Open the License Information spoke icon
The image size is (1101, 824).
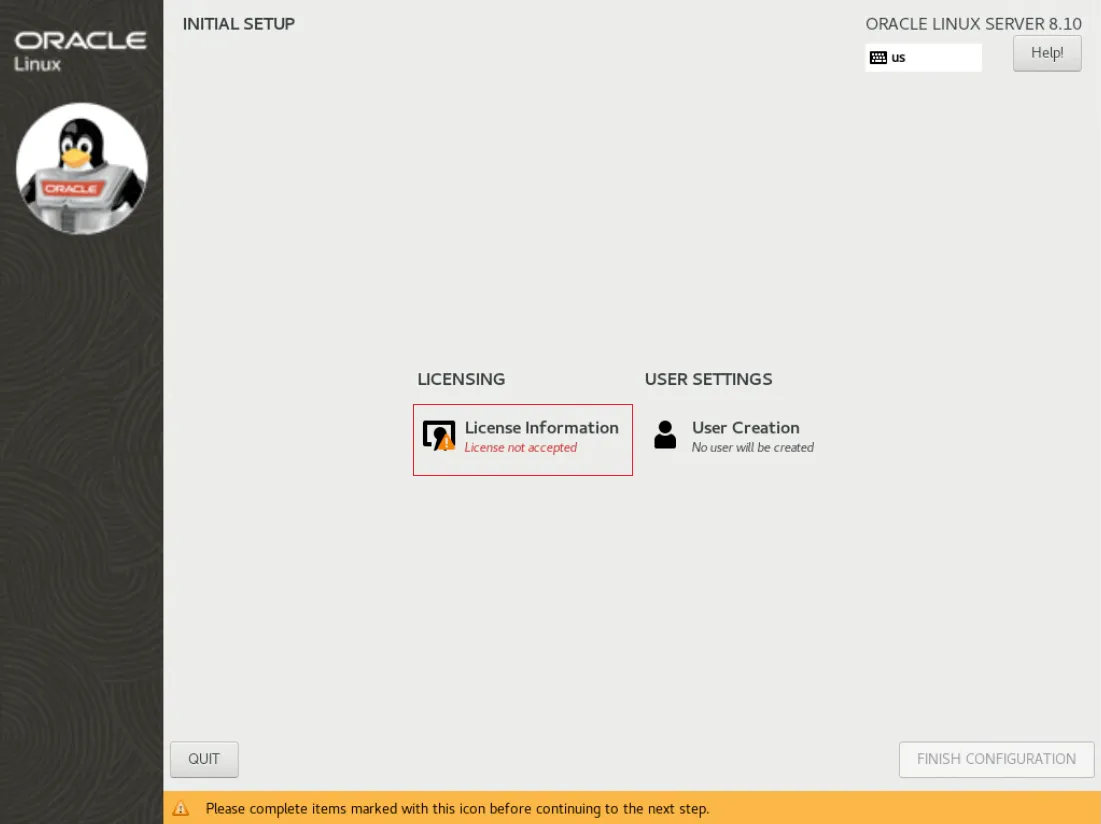click(x=440, y=434)
